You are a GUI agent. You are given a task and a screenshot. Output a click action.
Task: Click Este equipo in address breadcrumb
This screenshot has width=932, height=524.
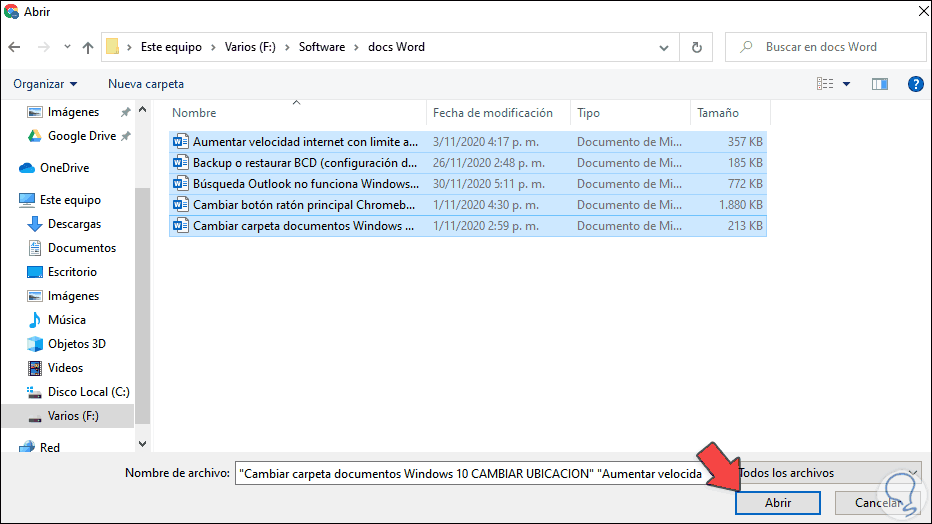click(171, 47)
